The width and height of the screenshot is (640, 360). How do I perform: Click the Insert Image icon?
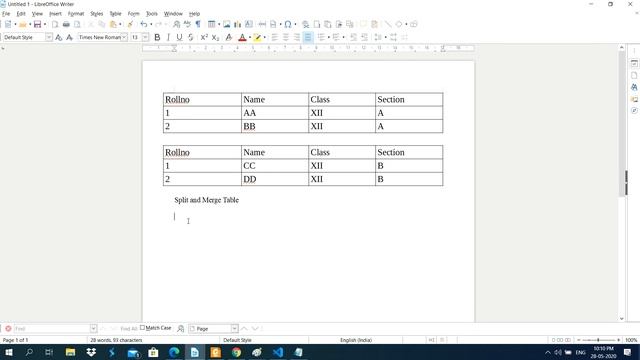coord(227,24)
